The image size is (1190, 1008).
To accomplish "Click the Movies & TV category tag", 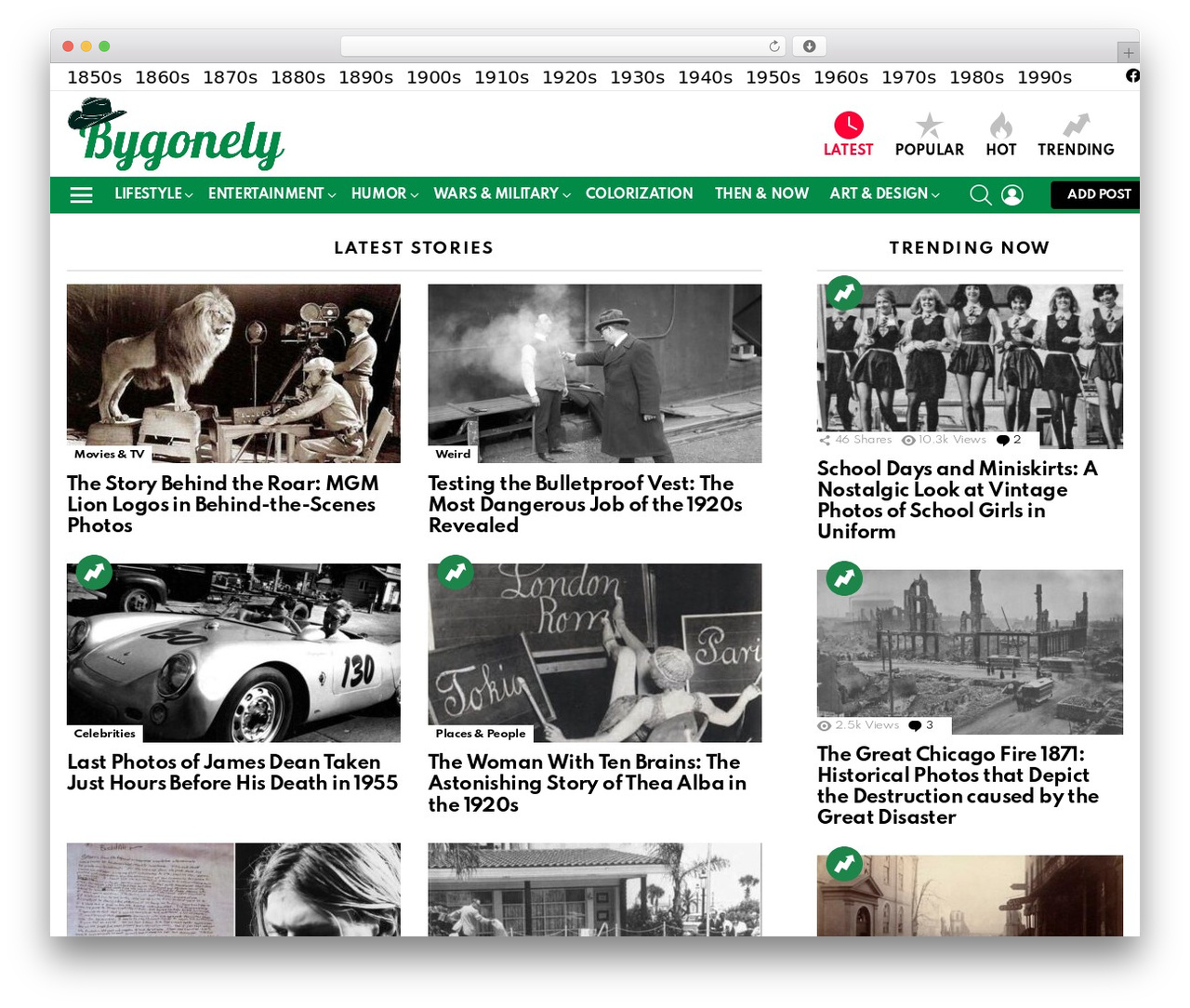I will [x=110, y=454].
